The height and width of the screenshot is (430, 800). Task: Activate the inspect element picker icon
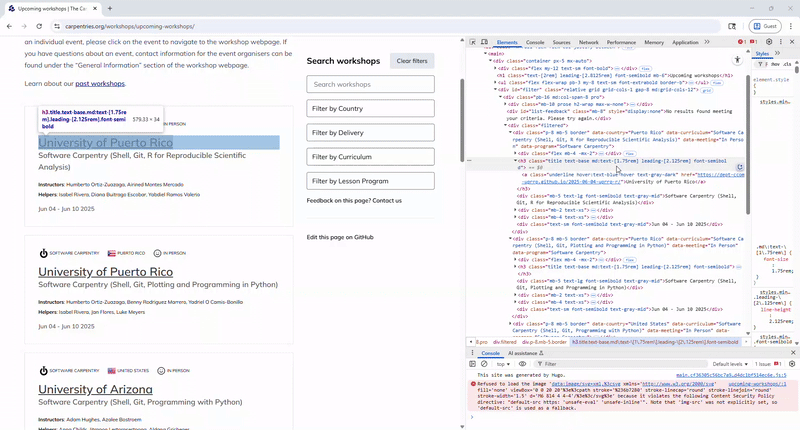[x=473, y=42]
